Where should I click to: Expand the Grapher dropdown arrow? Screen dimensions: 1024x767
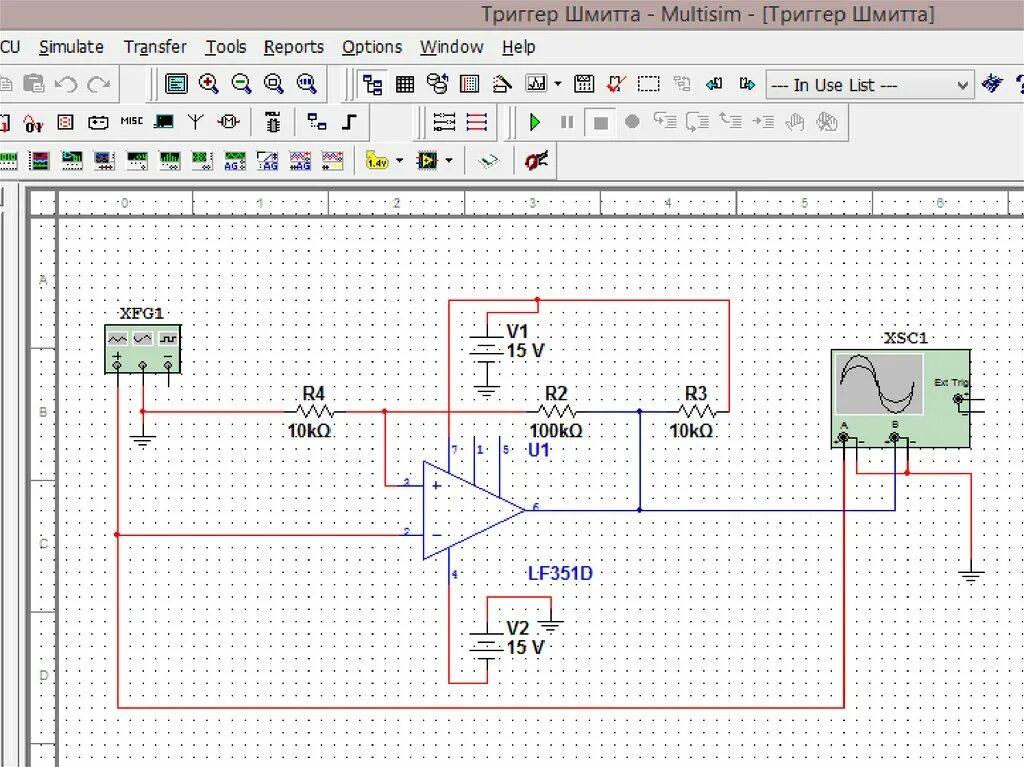pos(558,84)
